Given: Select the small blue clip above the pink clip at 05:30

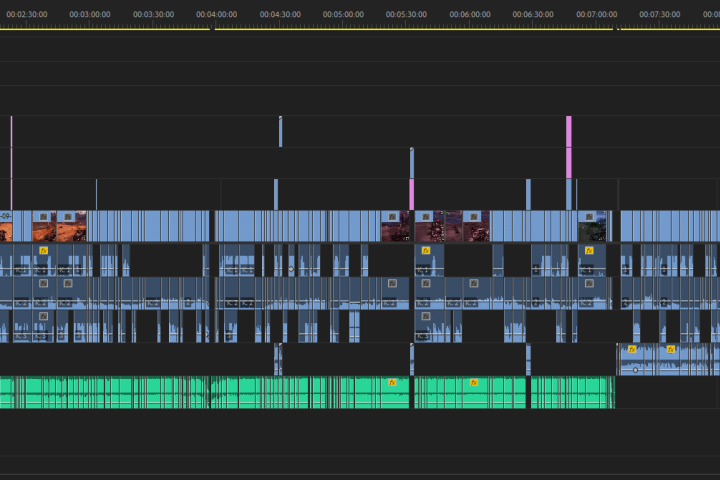Looking at the screenshot, I should (x=412, y=163).
